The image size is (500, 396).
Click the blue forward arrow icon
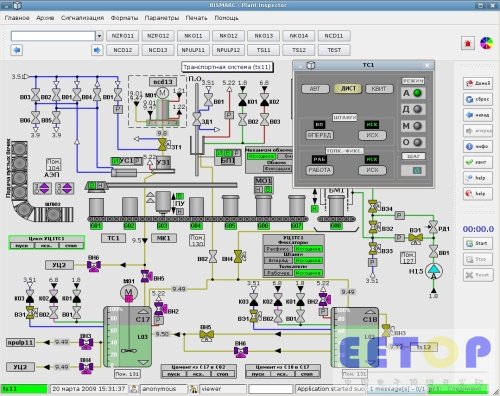coord(97,50)
